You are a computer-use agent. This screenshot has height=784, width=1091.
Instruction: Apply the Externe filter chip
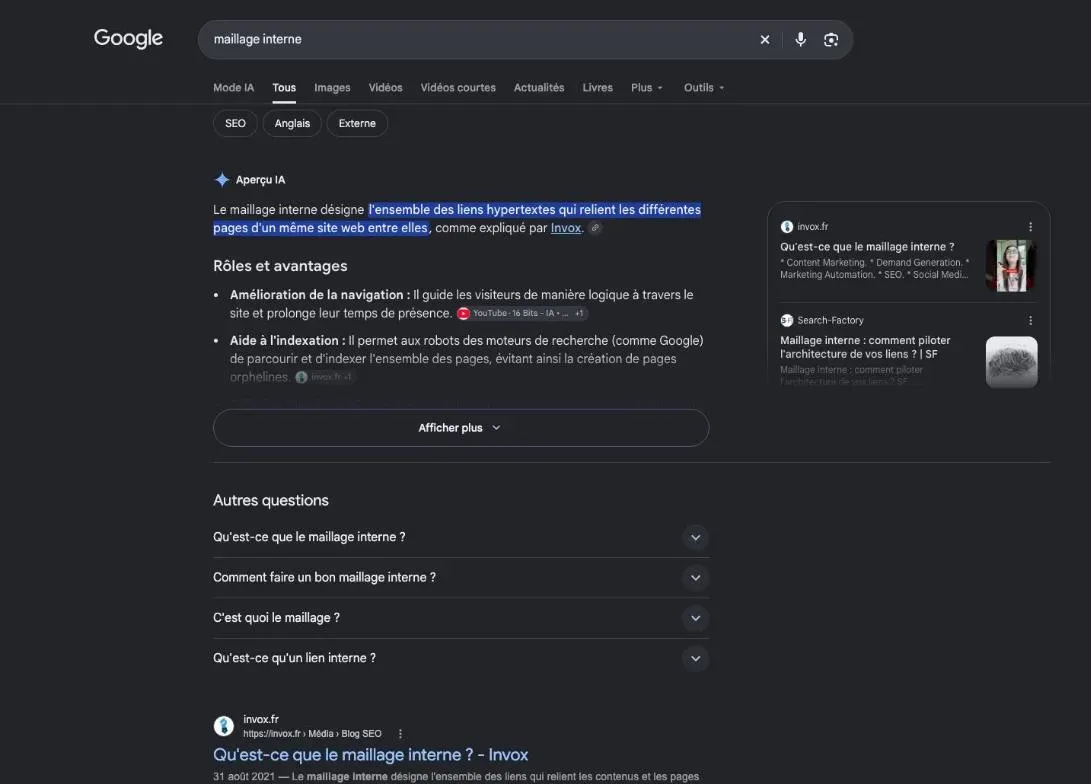tap(357, 123)
